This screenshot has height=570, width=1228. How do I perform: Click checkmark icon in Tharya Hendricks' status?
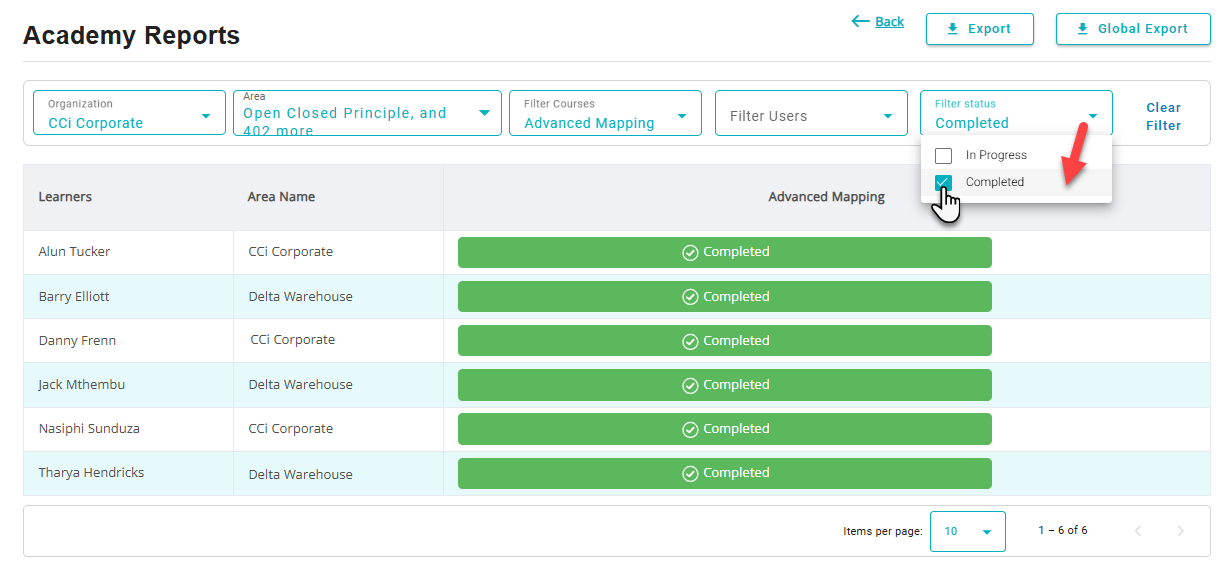[690, 474]
